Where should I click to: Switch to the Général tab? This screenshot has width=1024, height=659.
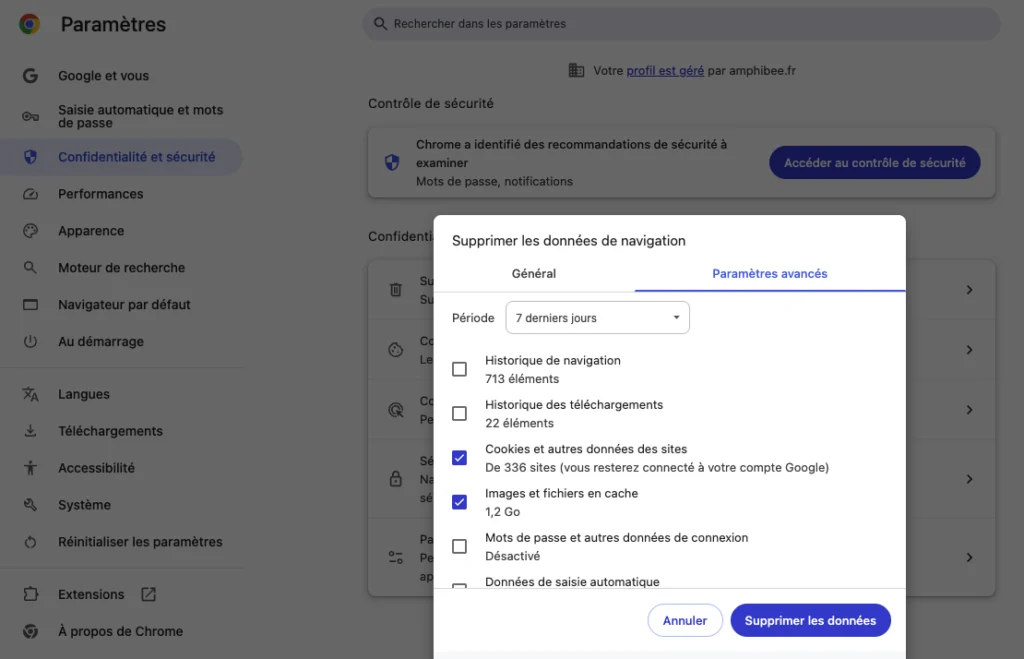coord(534,274)
